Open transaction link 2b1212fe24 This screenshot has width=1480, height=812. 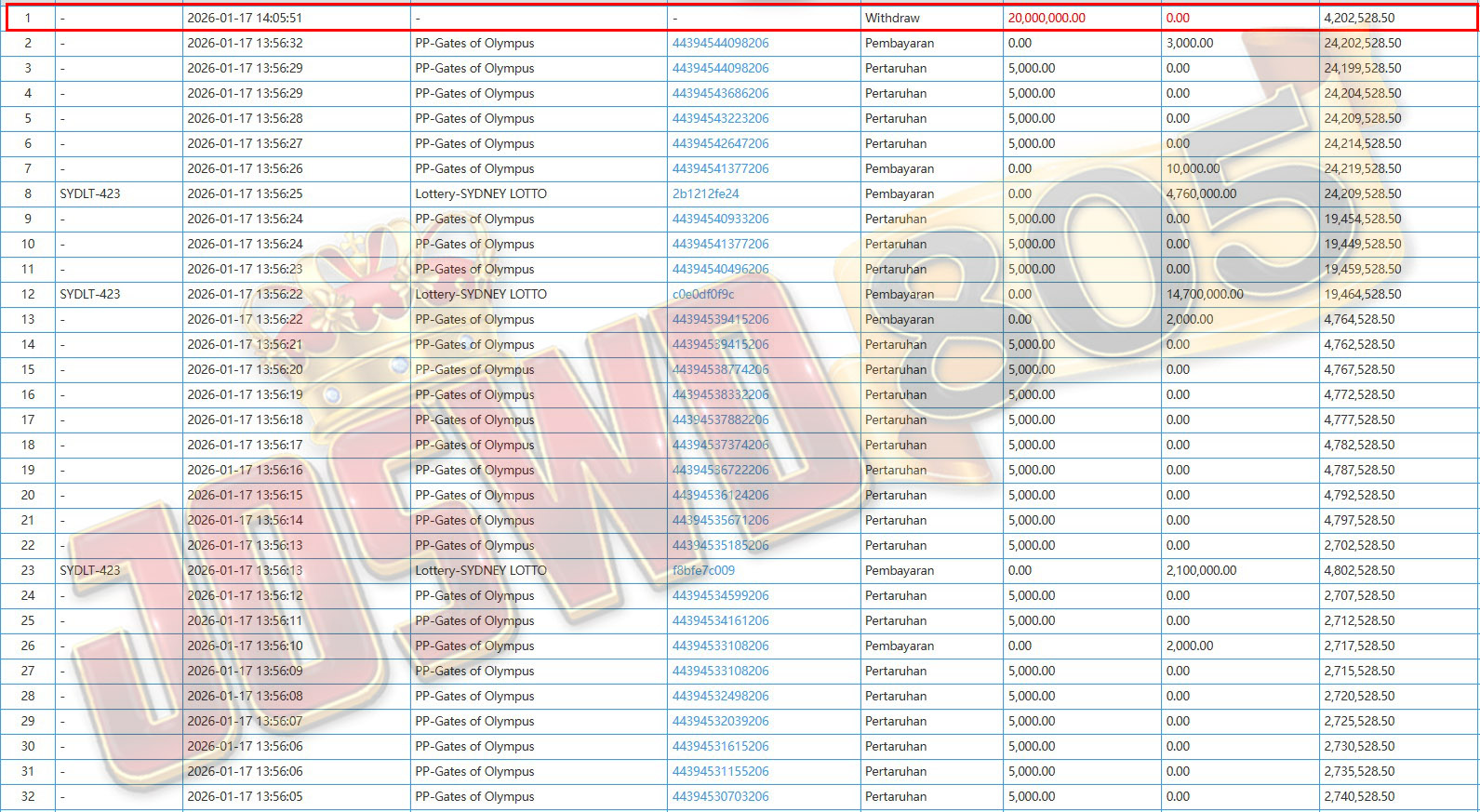click(x=705, y=193)
